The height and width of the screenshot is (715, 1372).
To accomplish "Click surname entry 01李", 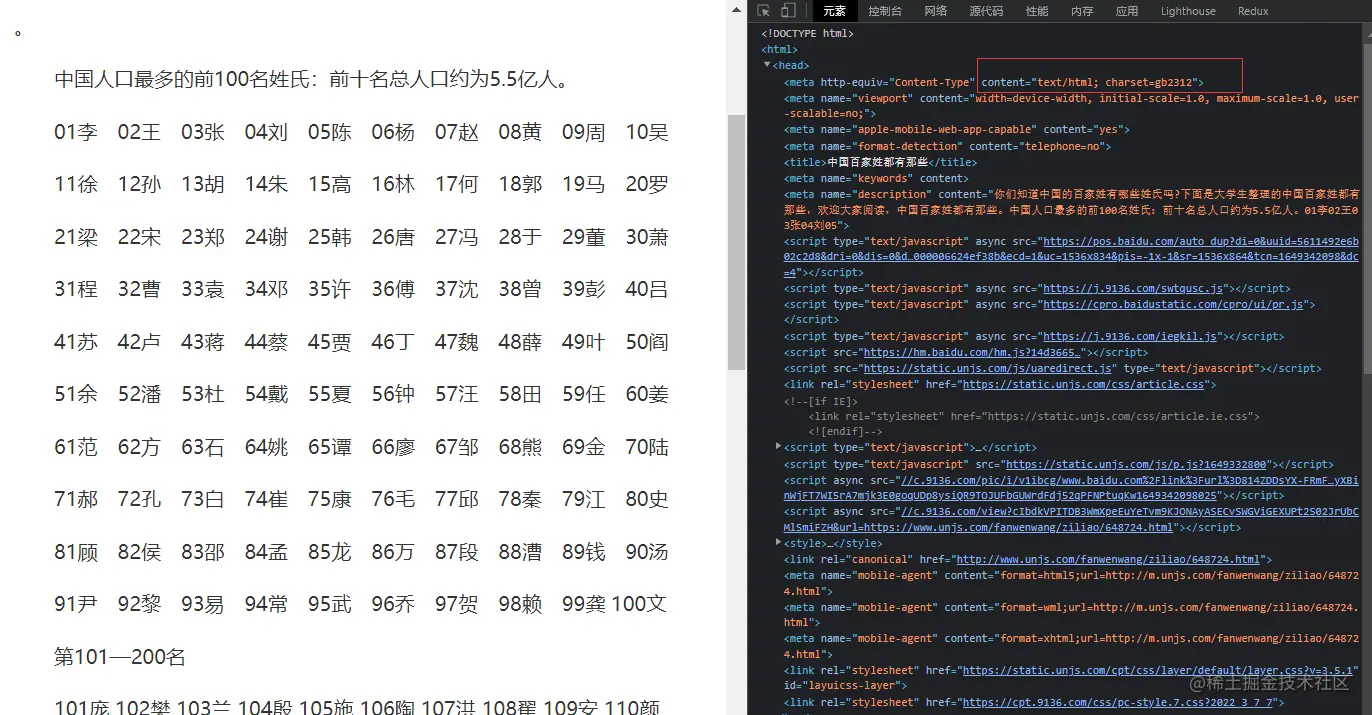I will [76, 132].
